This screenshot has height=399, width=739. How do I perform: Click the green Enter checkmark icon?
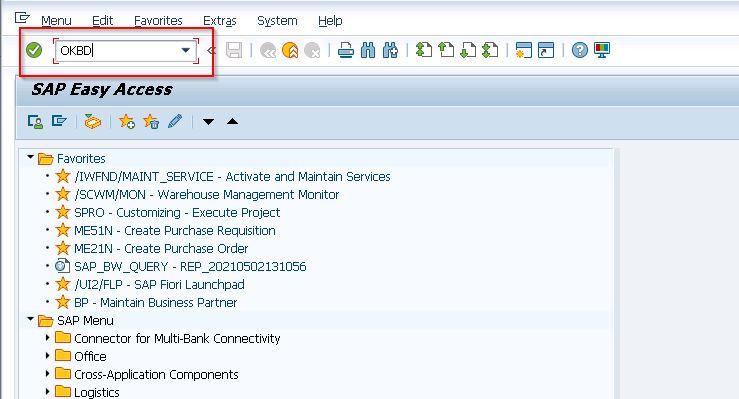(x=34, y=50)
